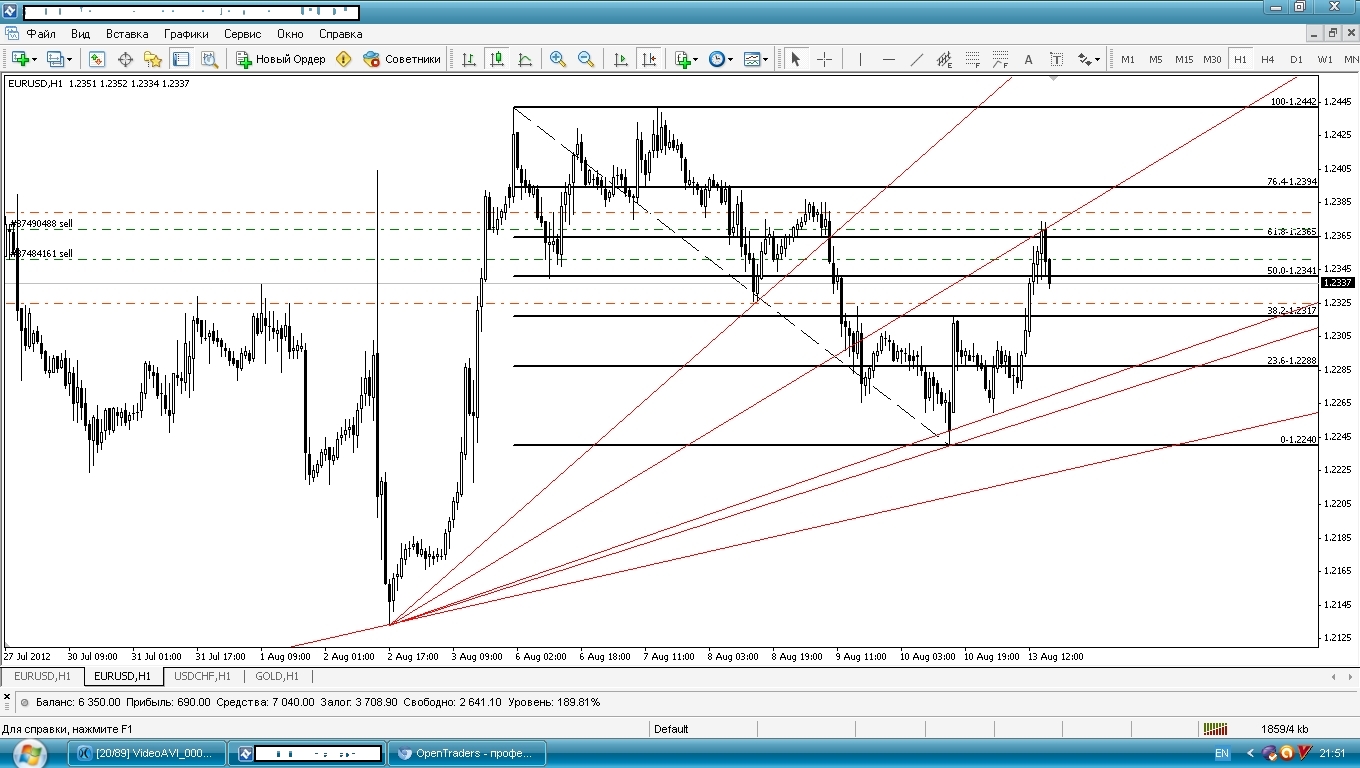This screenshot has width=1360, height=768.
Task: Toggle the chart shift button
Action: point(649,59)
